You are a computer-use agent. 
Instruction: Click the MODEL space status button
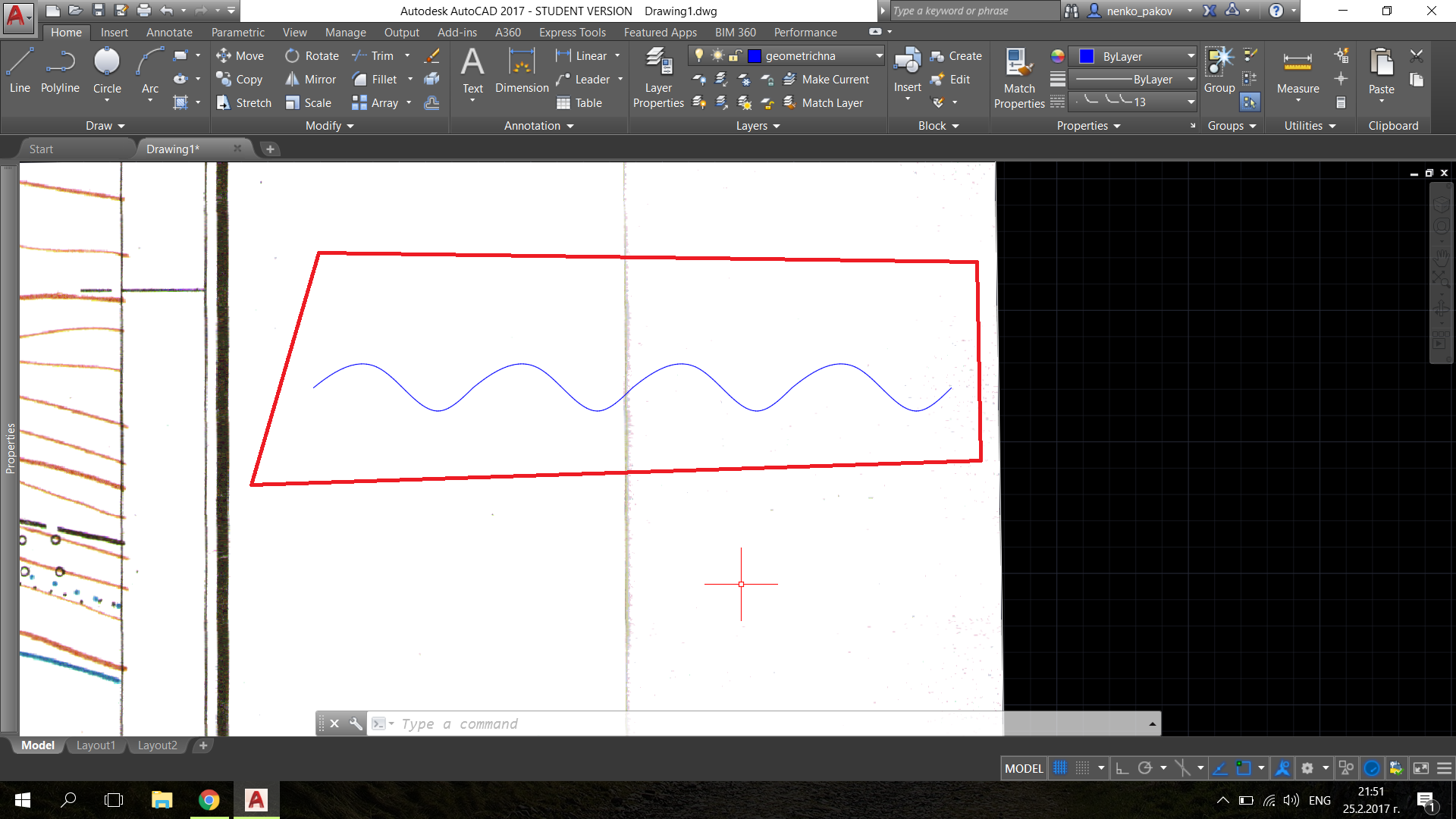point(1024,768)
